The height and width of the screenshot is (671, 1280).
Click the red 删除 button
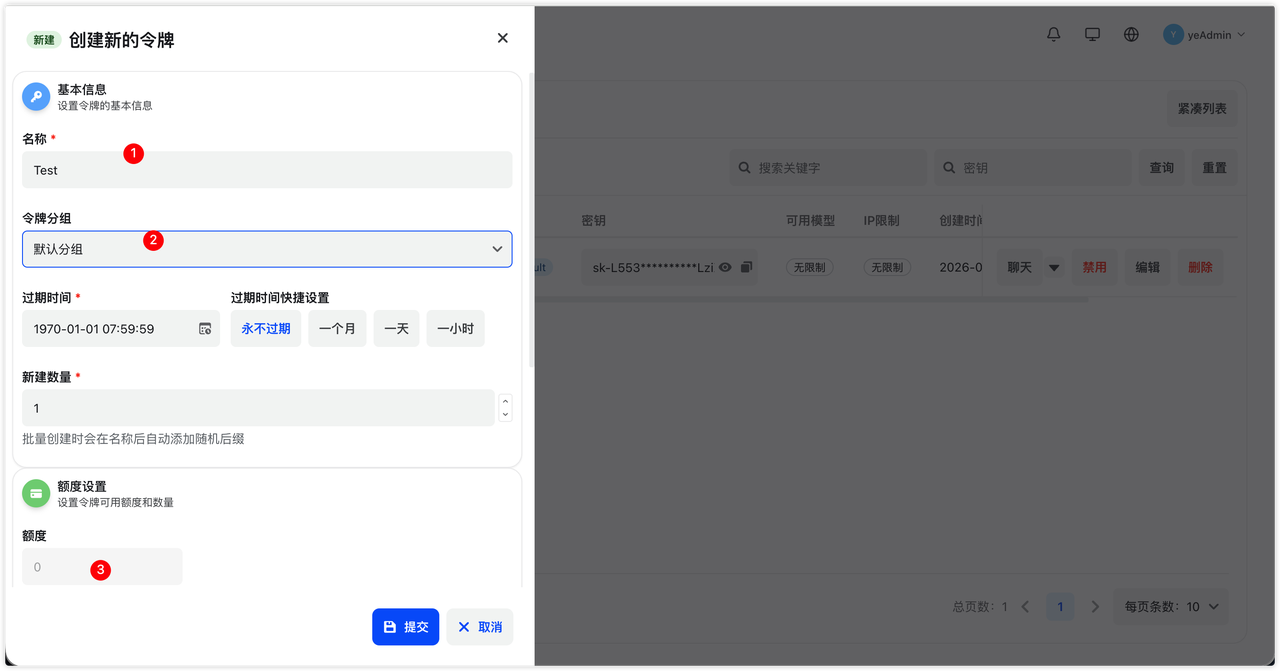(x=1200, y=267)
